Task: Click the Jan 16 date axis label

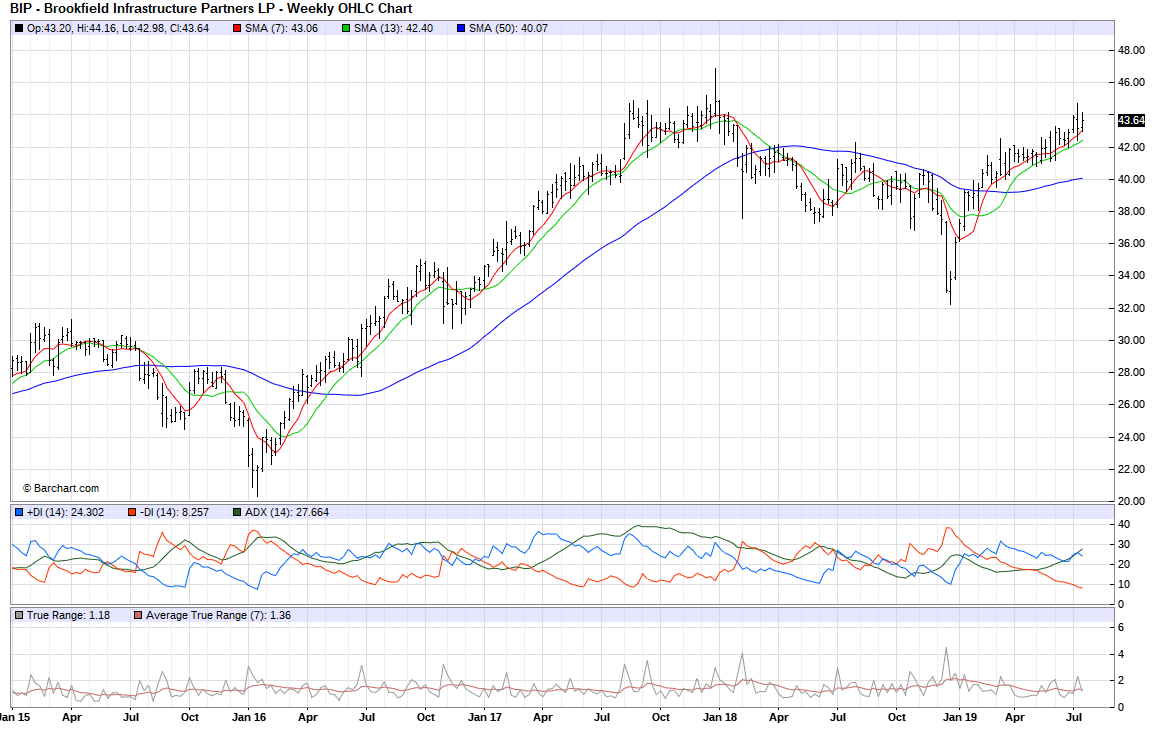Action: click(x=249, y=717)
